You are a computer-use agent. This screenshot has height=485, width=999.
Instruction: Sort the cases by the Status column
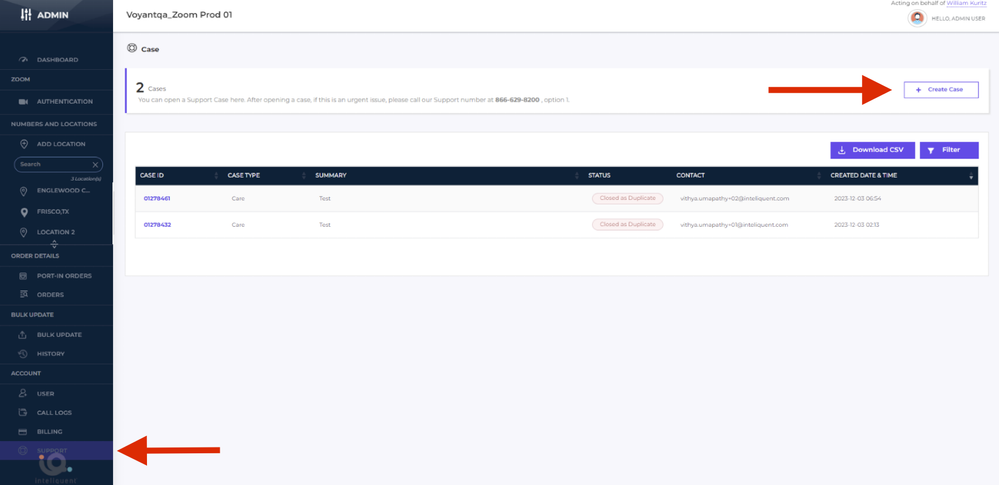point(664,176)
